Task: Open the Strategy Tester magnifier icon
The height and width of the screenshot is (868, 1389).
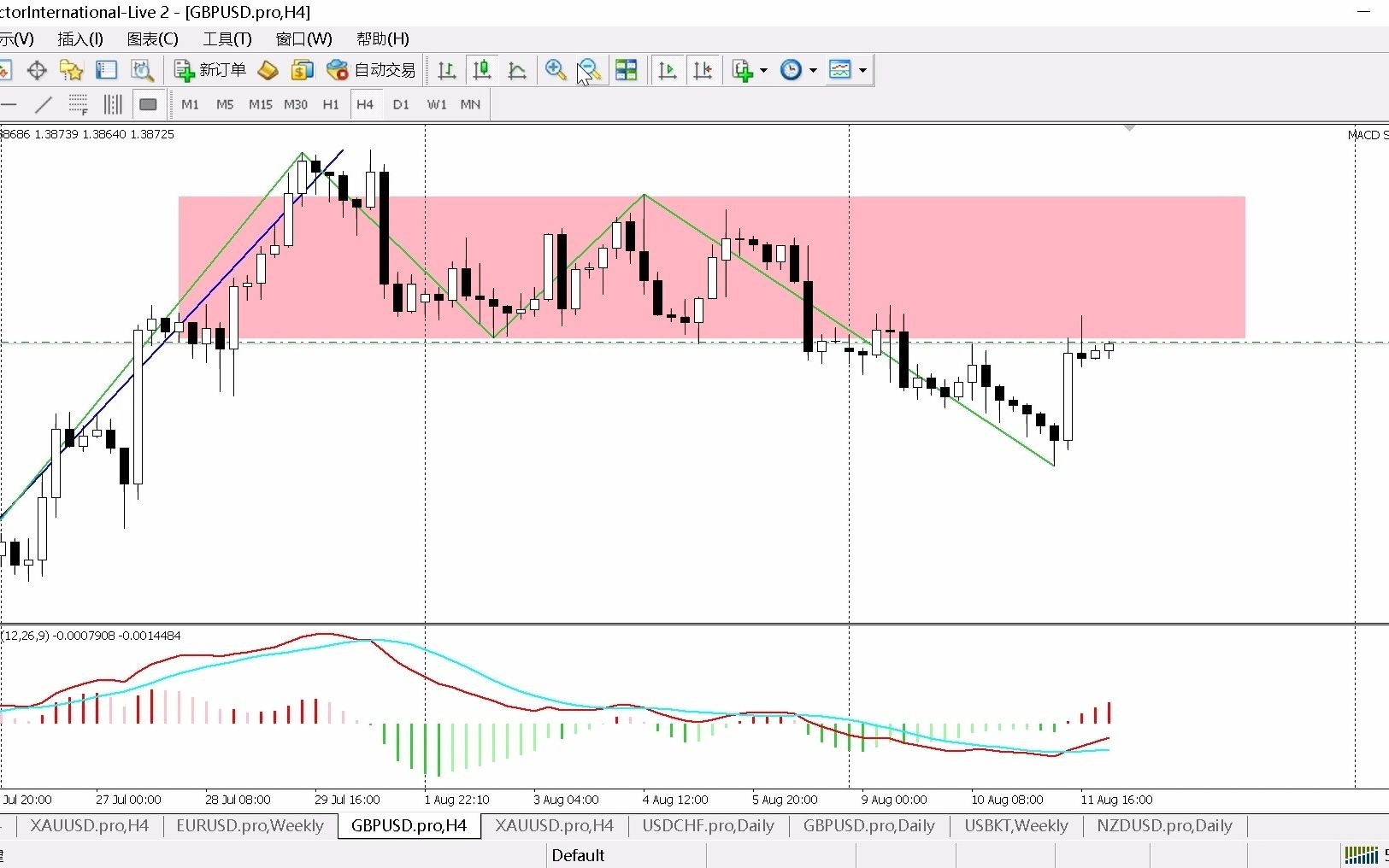Action: point(142,70)
